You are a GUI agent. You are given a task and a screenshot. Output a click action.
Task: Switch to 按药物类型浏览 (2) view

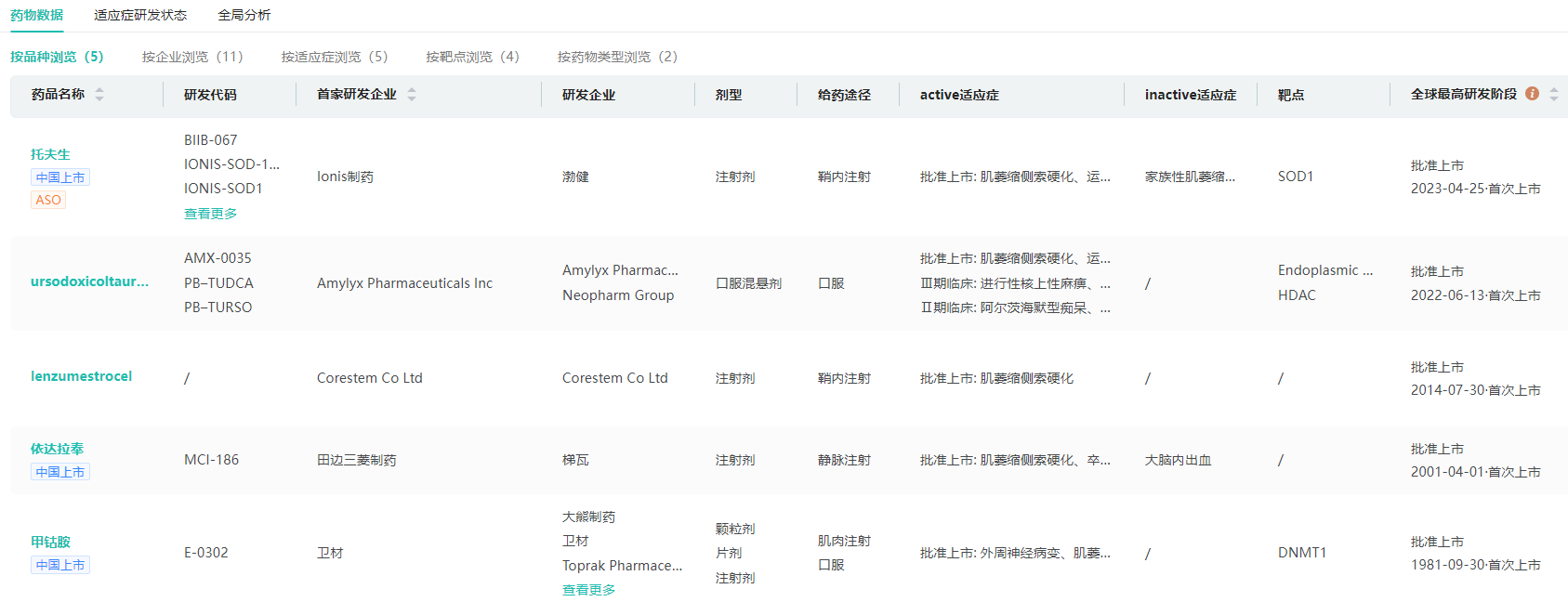pyautogui.click(x=617, y=57)
